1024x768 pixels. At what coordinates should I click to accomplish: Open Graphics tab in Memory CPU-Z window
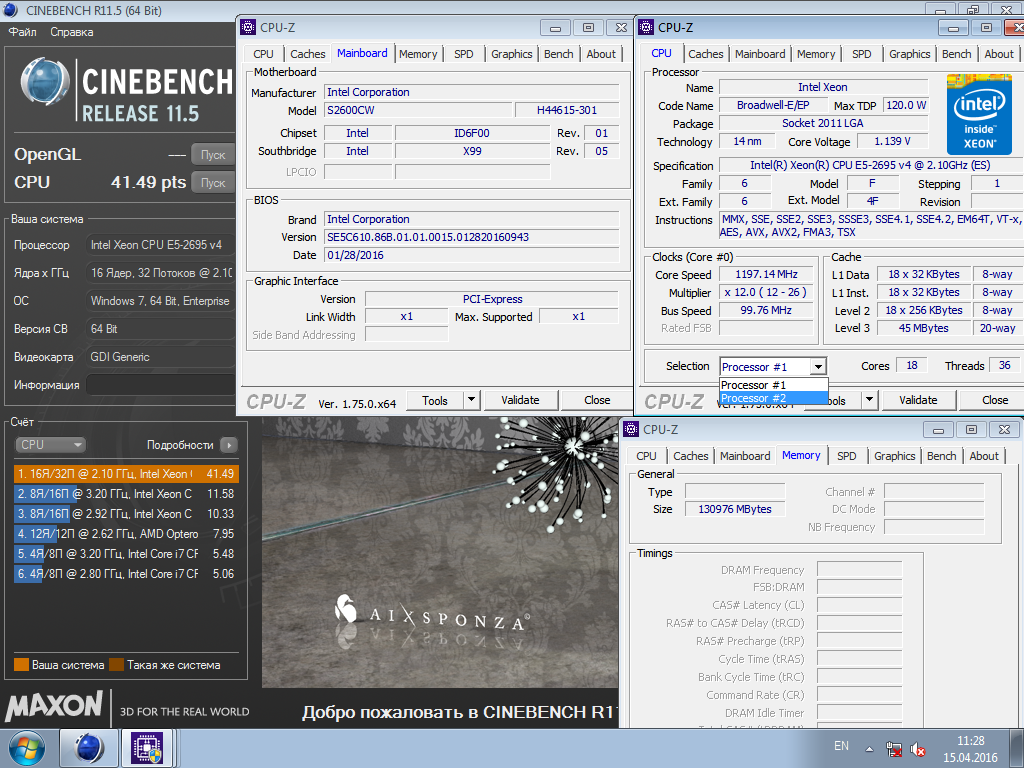(x=895, y=456)
